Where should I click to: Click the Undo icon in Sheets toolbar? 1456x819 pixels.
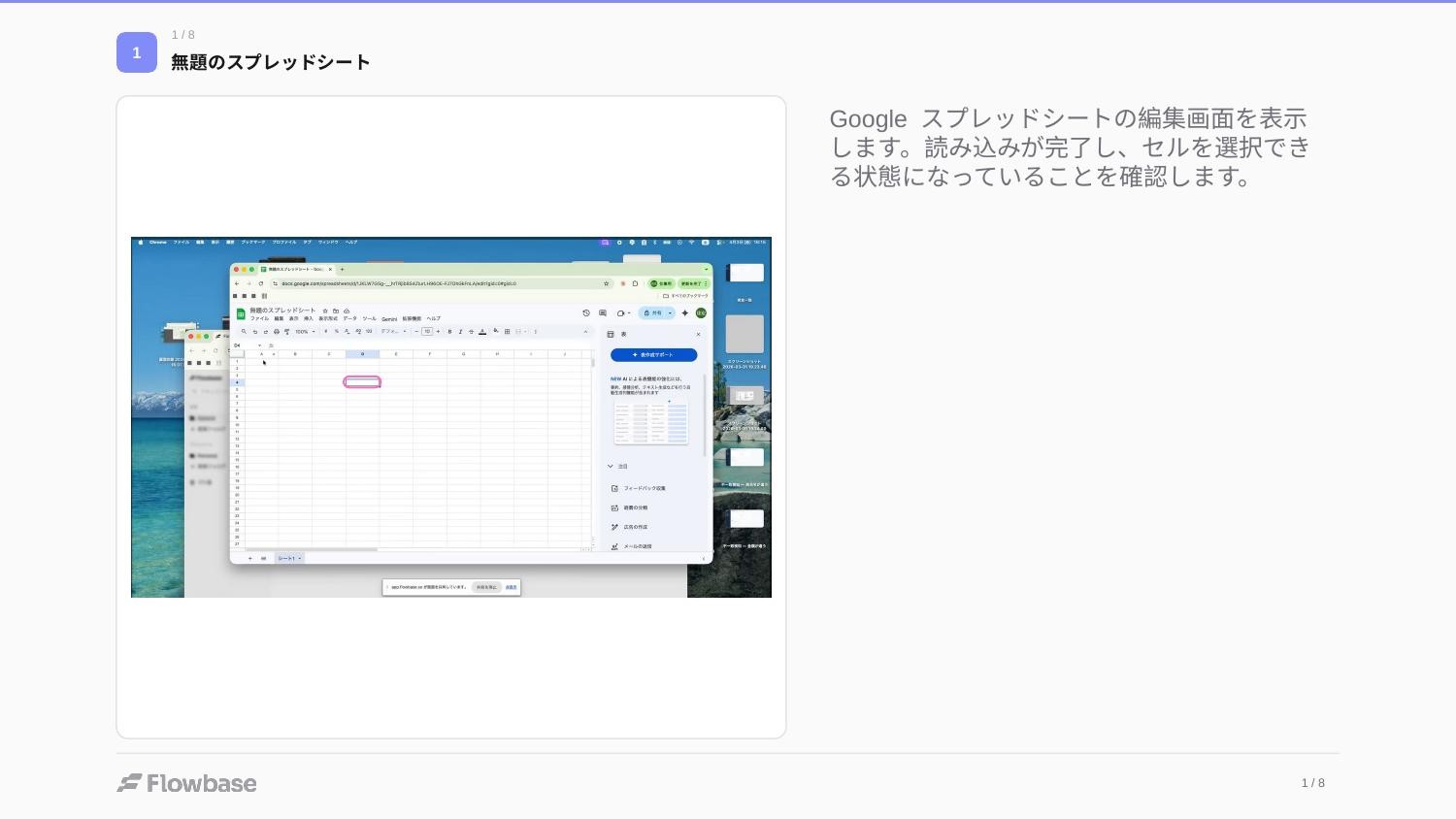click(x=255, y=332)
